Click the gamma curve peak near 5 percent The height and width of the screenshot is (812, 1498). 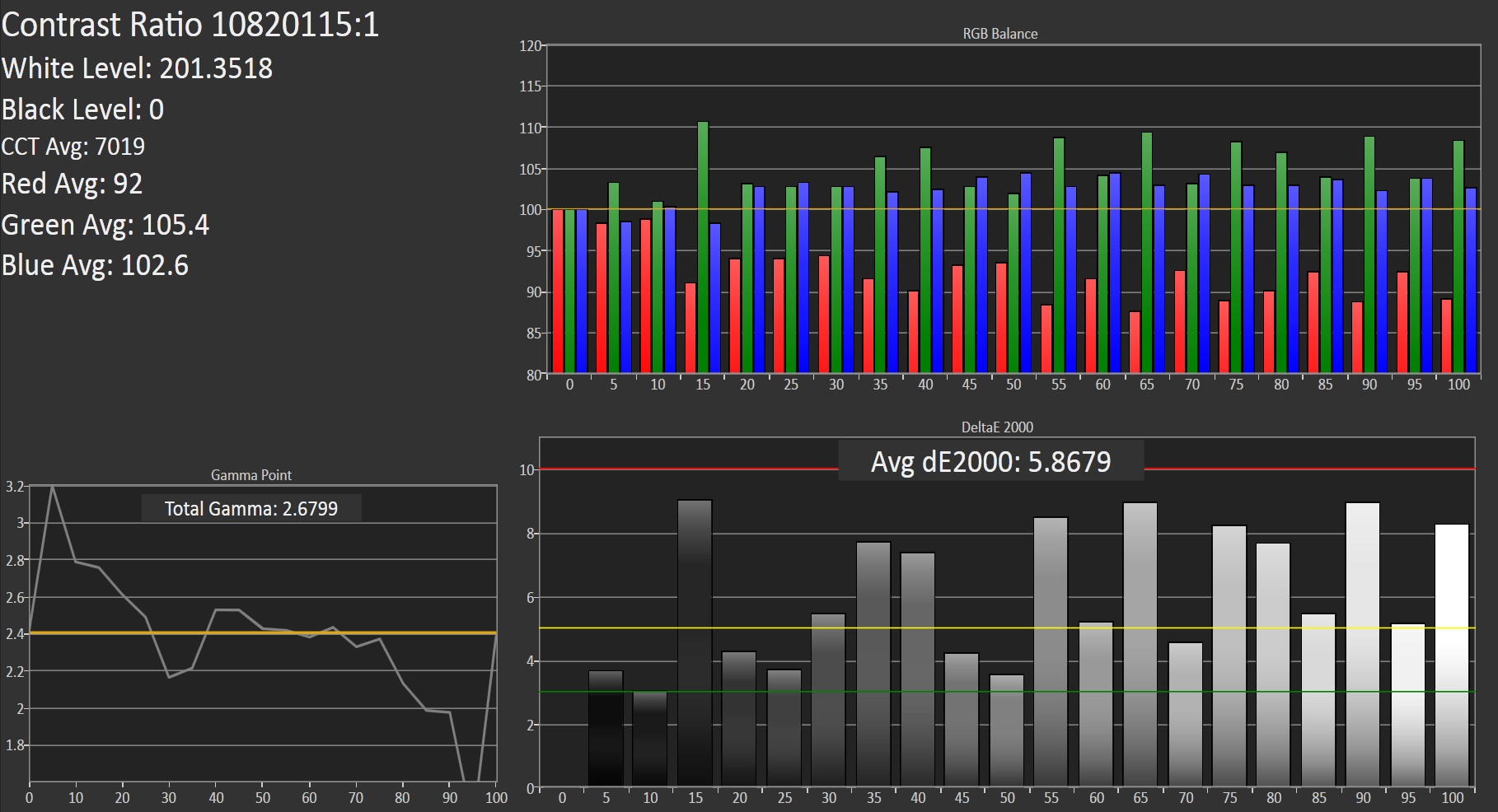pos(53,486)
